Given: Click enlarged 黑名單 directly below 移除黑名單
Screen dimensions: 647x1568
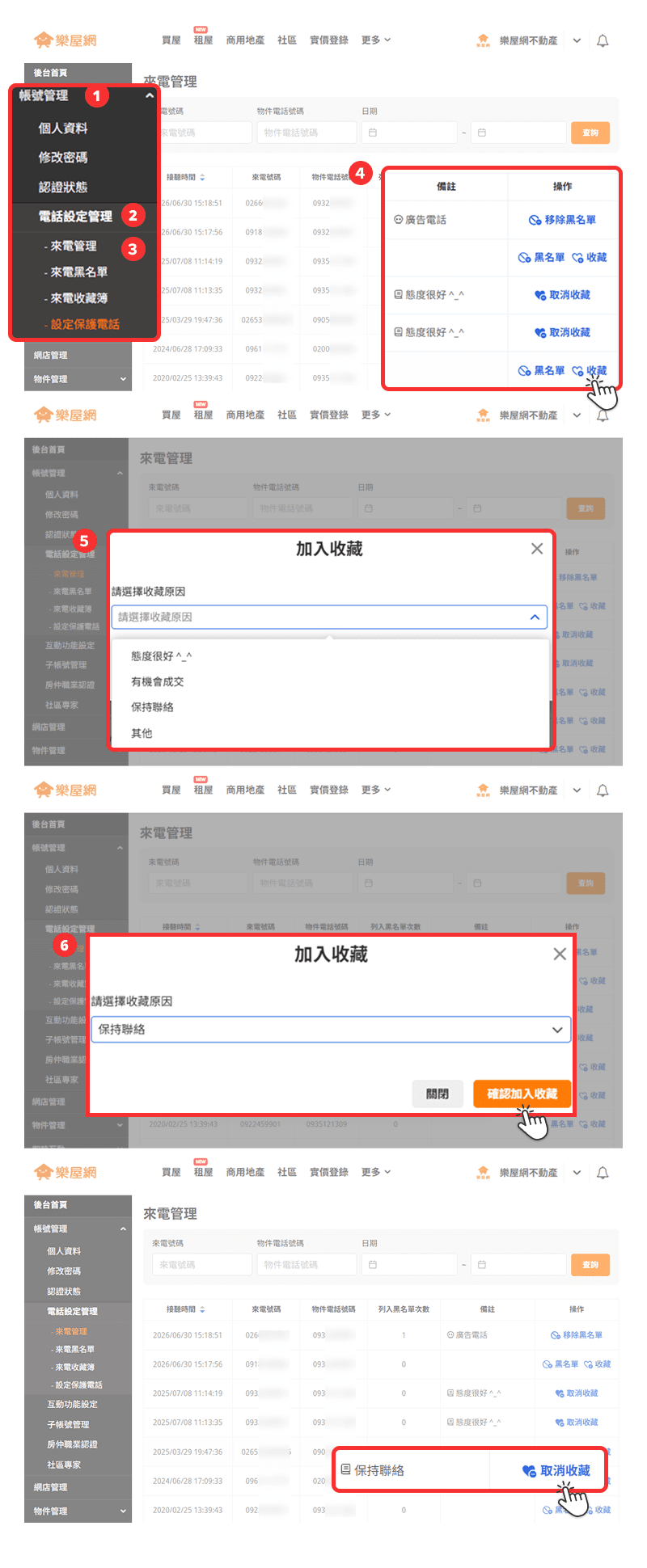Looking at the screenshot, I should (x=541, y=257).
